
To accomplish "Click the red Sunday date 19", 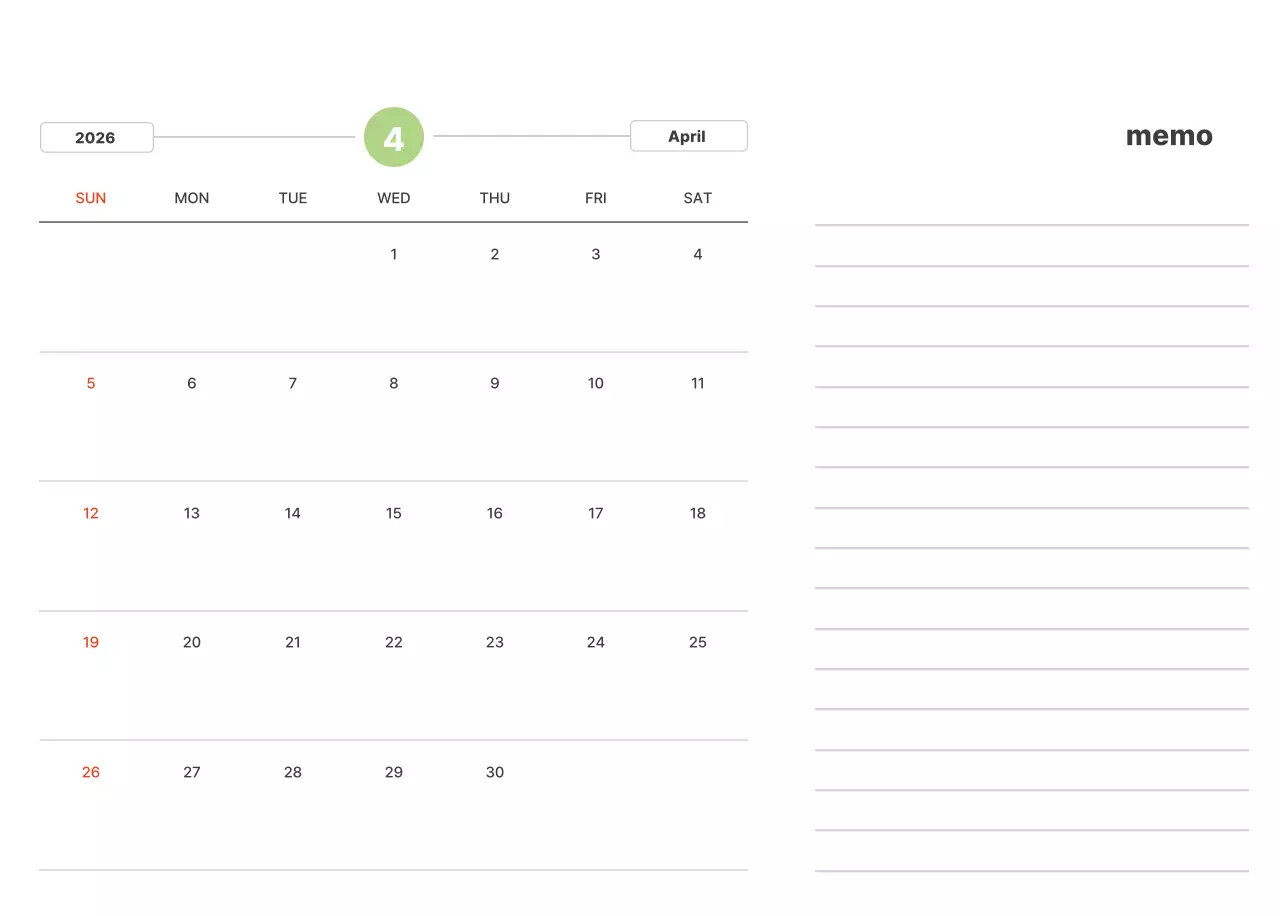I will 91,642.
